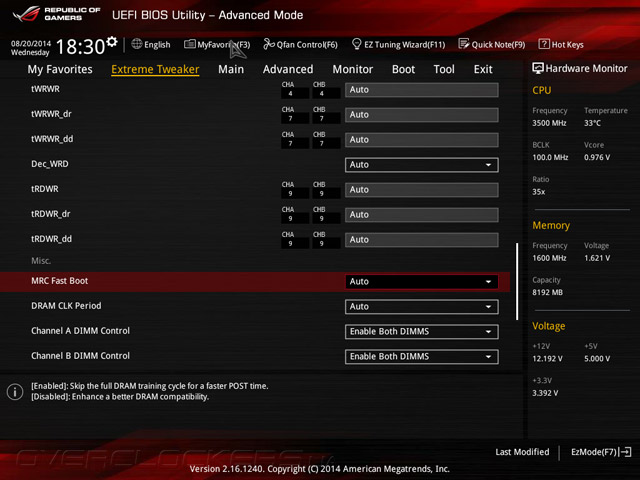This screenshot has height=480, width=640.
Task: Select the MRC Fast Boot row label
Action: (x=60, y=281)
